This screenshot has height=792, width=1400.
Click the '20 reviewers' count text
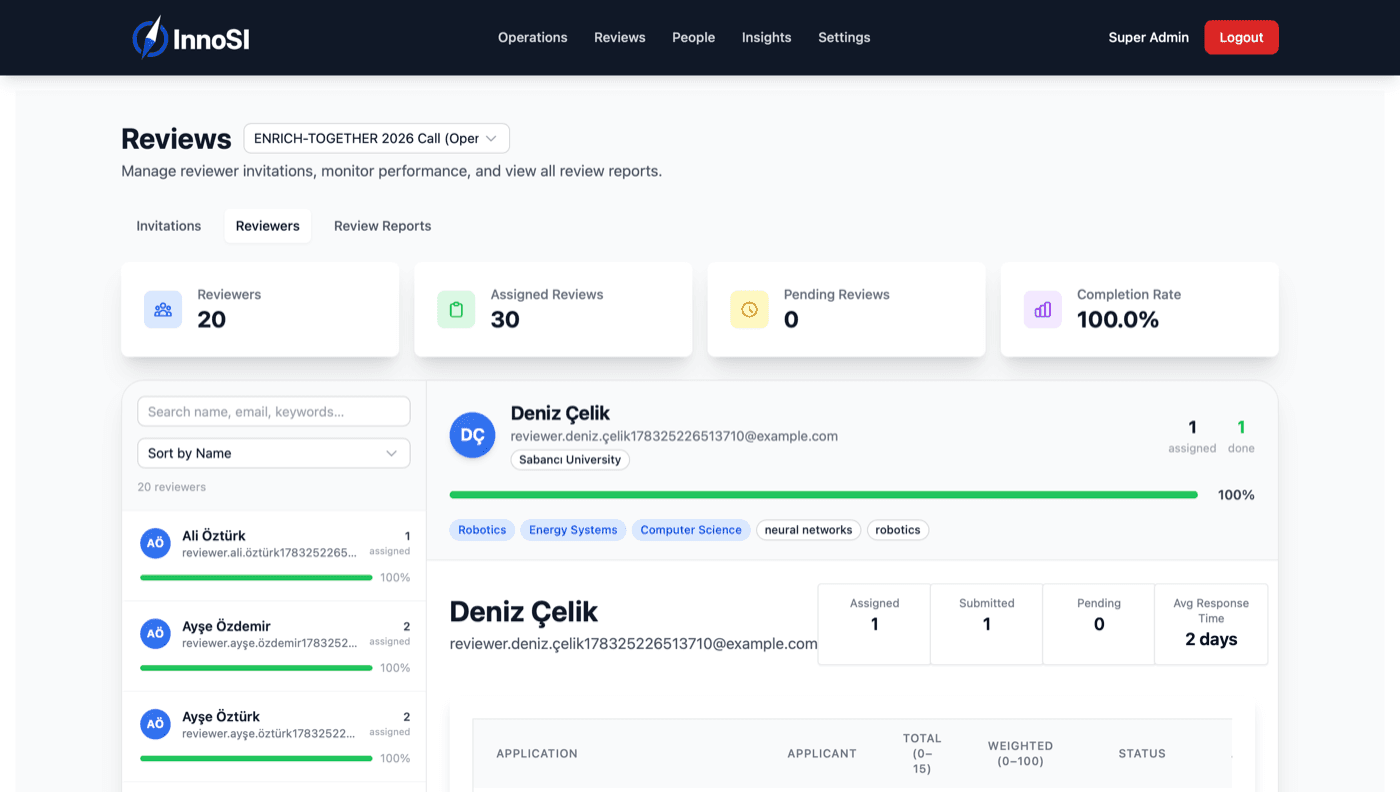point(172,487)
